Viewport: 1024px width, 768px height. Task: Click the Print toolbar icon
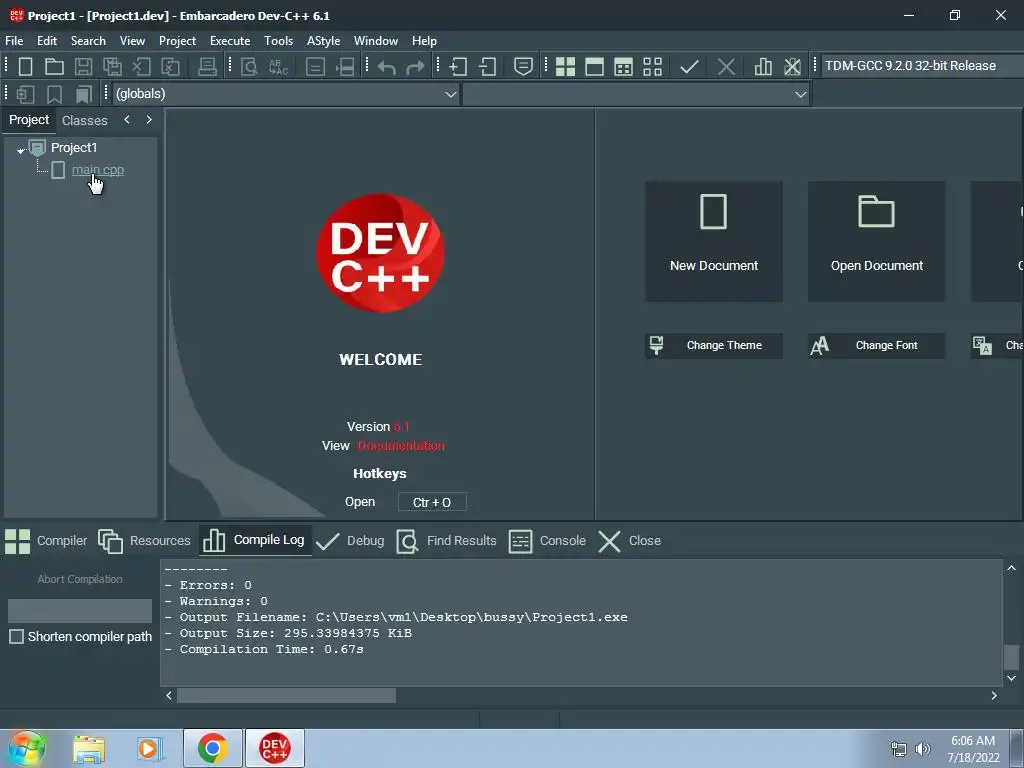click(207, 67)
